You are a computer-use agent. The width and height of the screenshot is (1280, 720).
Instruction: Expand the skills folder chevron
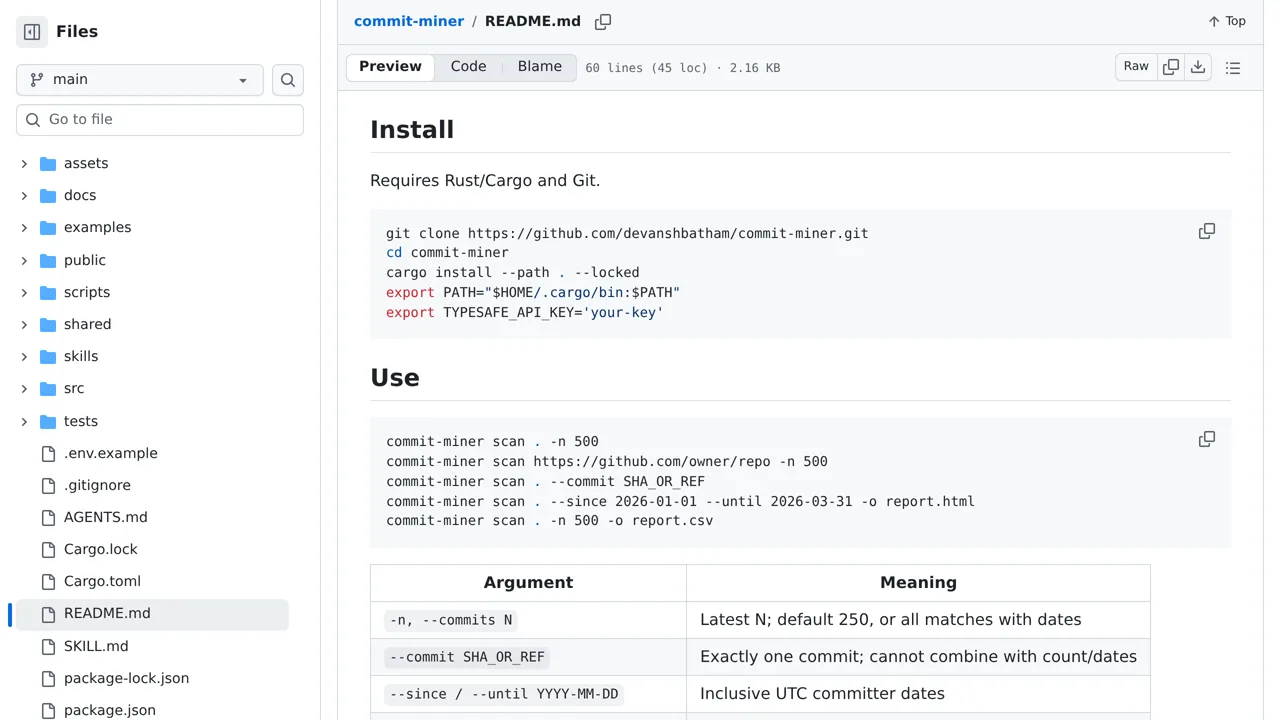24,356
